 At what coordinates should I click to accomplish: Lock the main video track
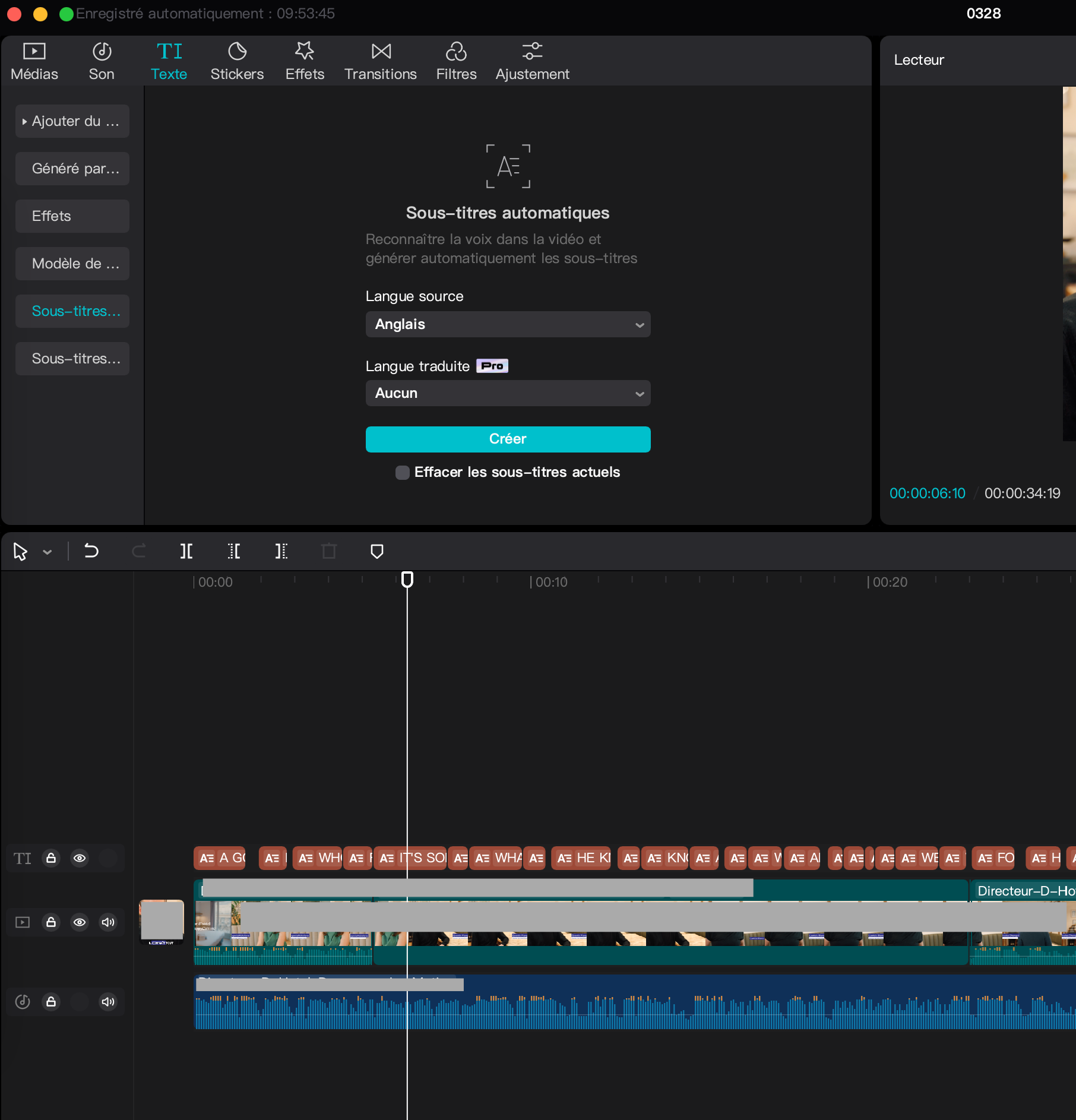[51, 922]
